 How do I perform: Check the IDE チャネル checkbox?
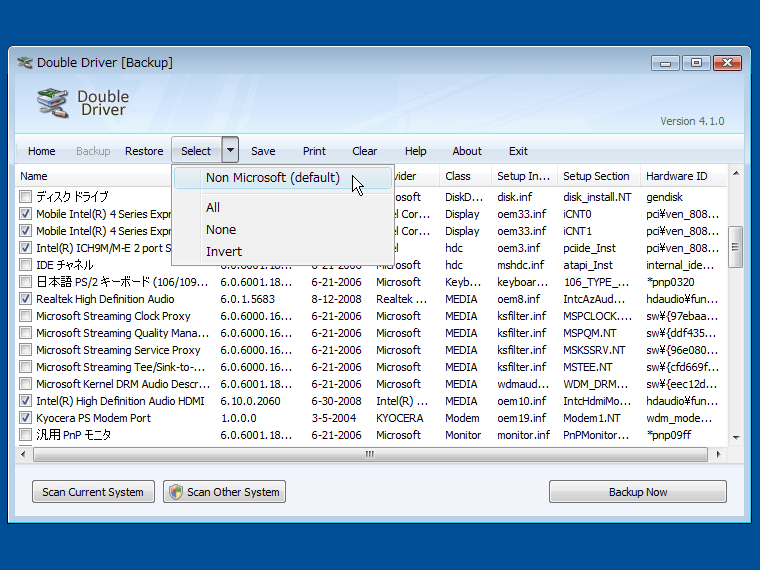(25, 265)
